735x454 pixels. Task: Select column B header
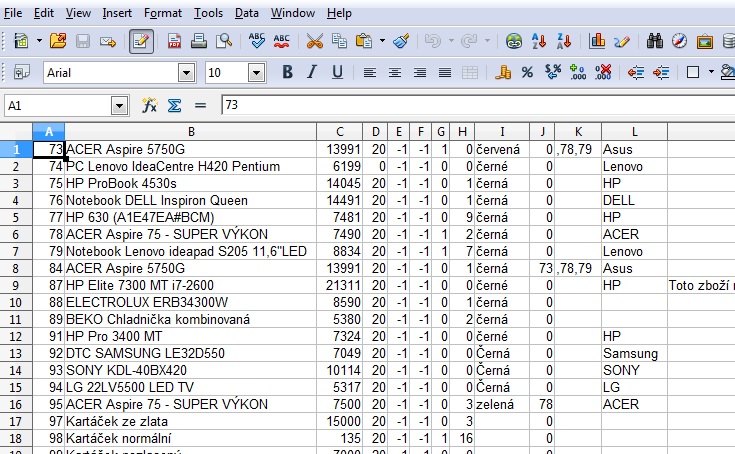191,132
